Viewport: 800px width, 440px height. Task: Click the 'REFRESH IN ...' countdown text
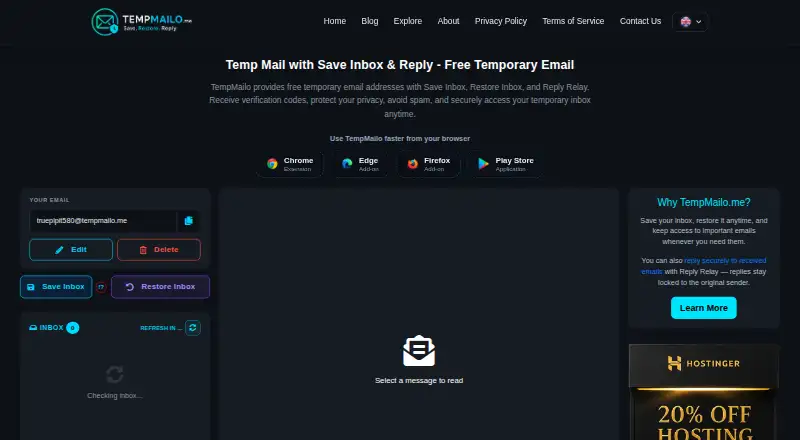pyautogui.click(x=161, y=328)
